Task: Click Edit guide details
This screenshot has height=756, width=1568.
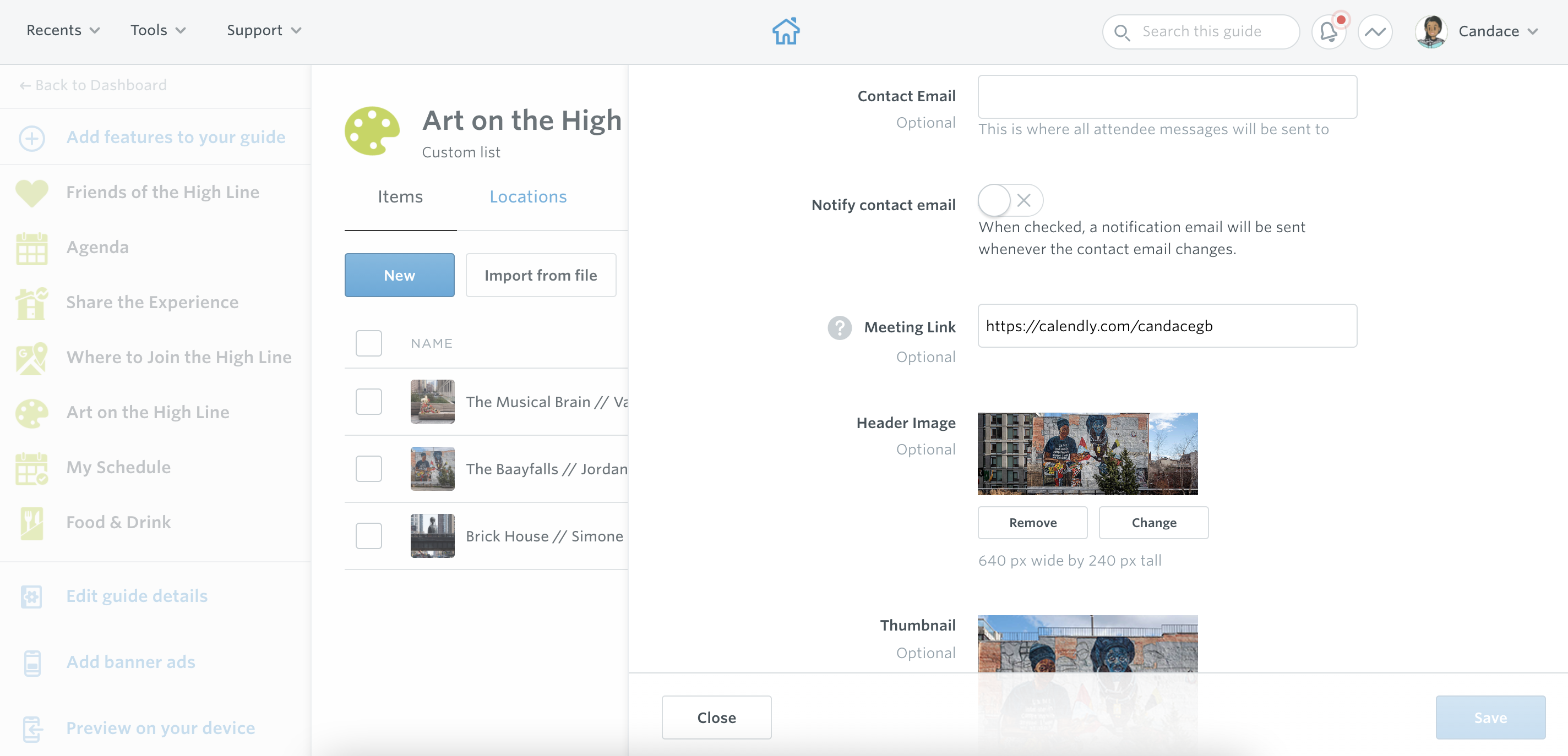Action: [x=137, y=596]
